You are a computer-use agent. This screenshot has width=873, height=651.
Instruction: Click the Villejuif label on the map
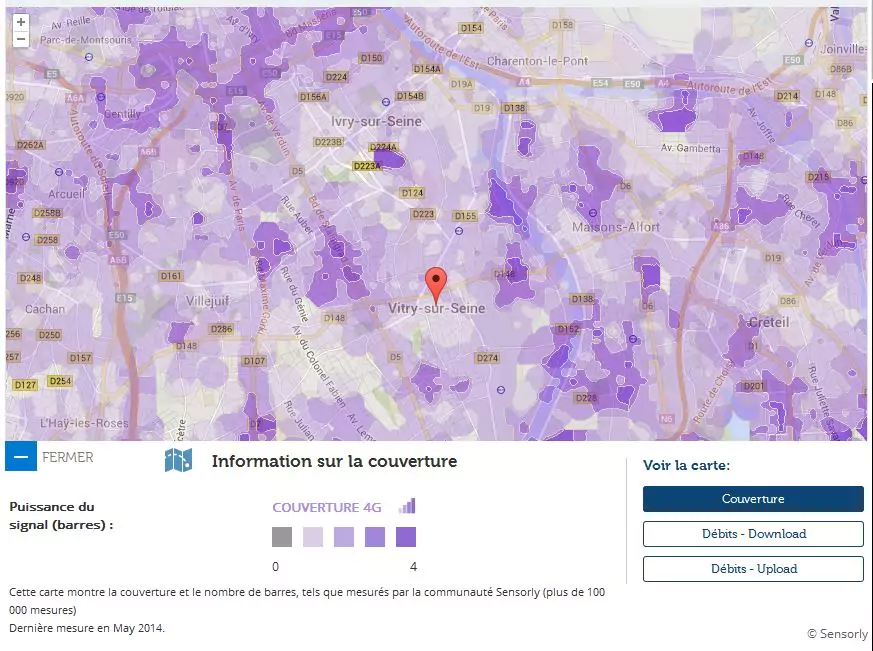click(x=208, y=301)
